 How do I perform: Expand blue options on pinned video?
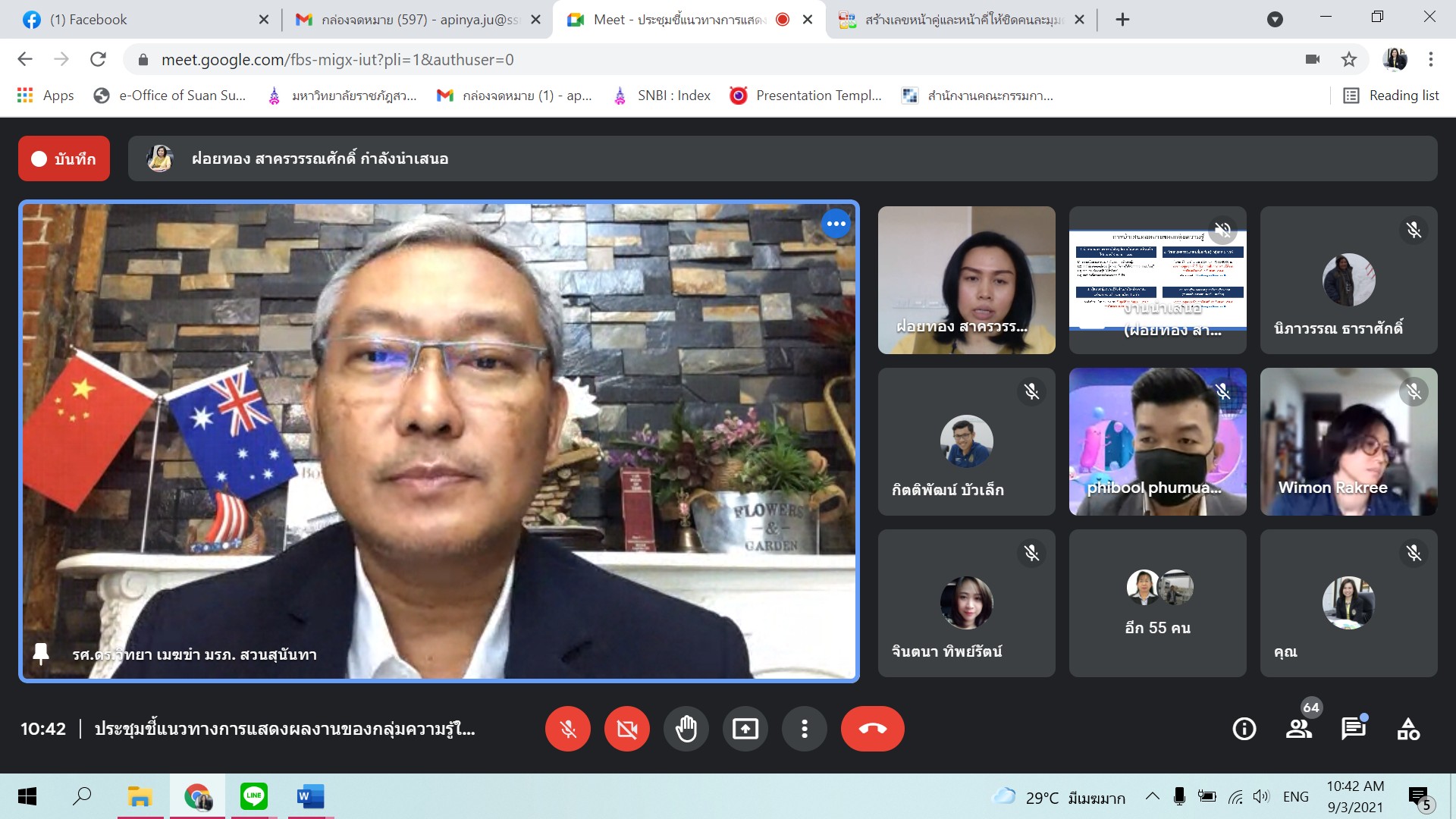(836, 224)
